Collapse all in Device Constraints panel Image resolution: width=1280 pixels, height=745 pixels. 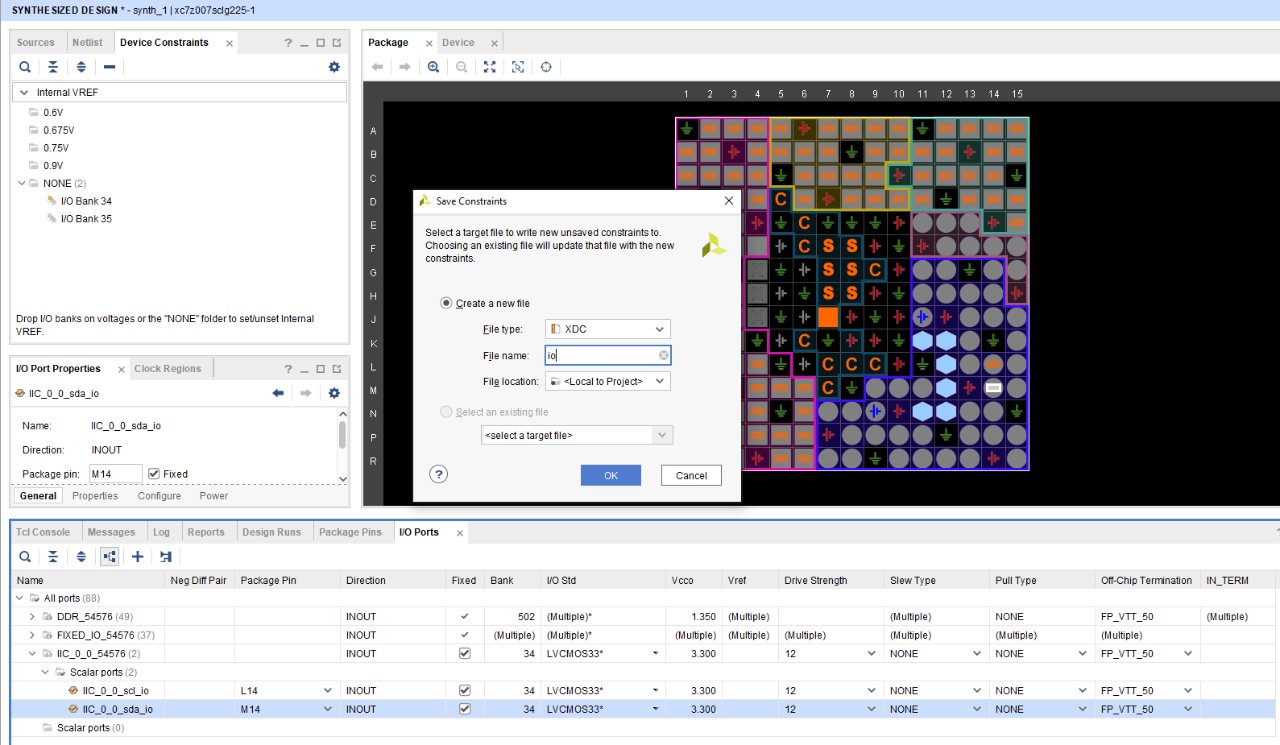53,67
